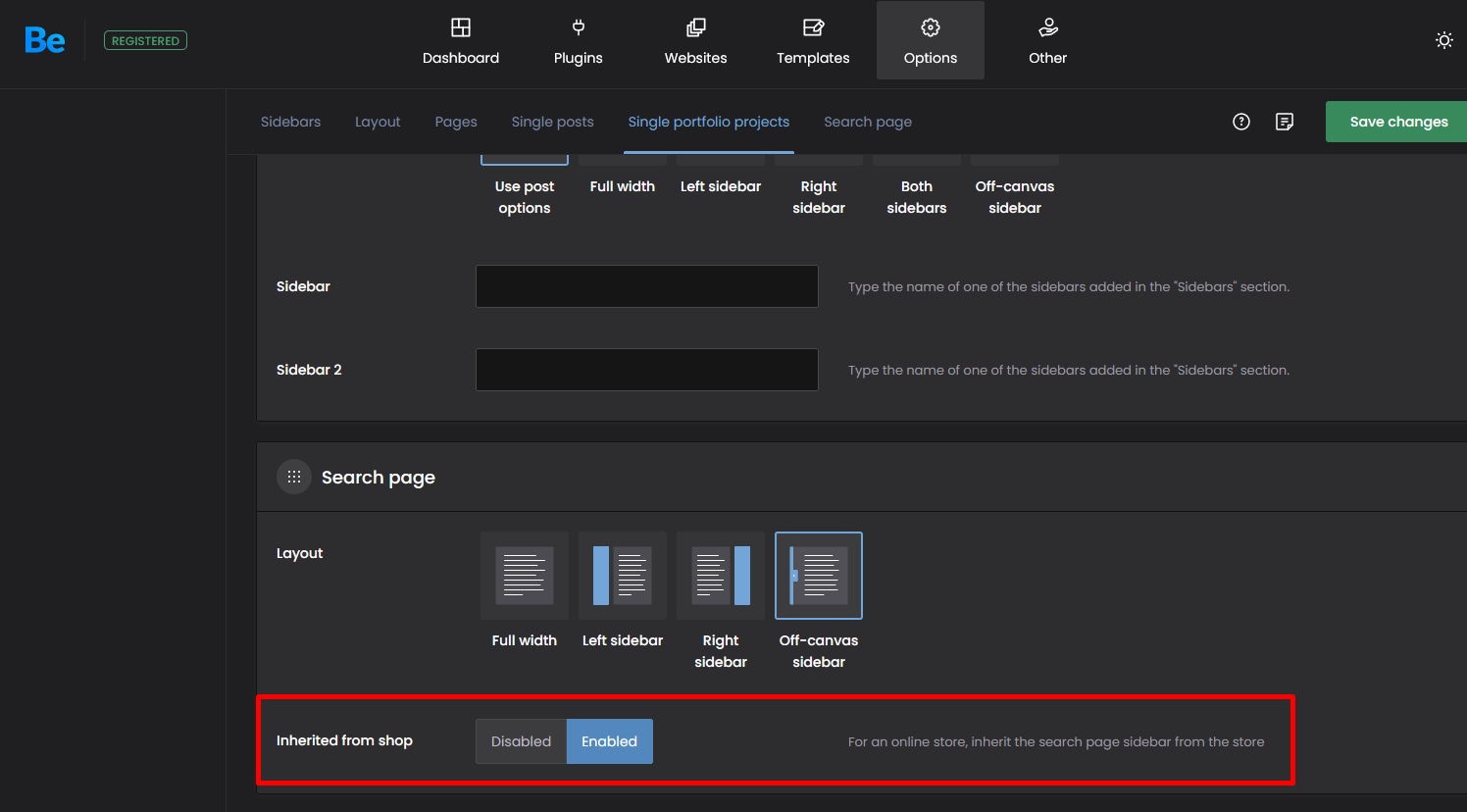Focus the Sidebar name input field
The image size is (1467, 812).
tap(647, 286)
